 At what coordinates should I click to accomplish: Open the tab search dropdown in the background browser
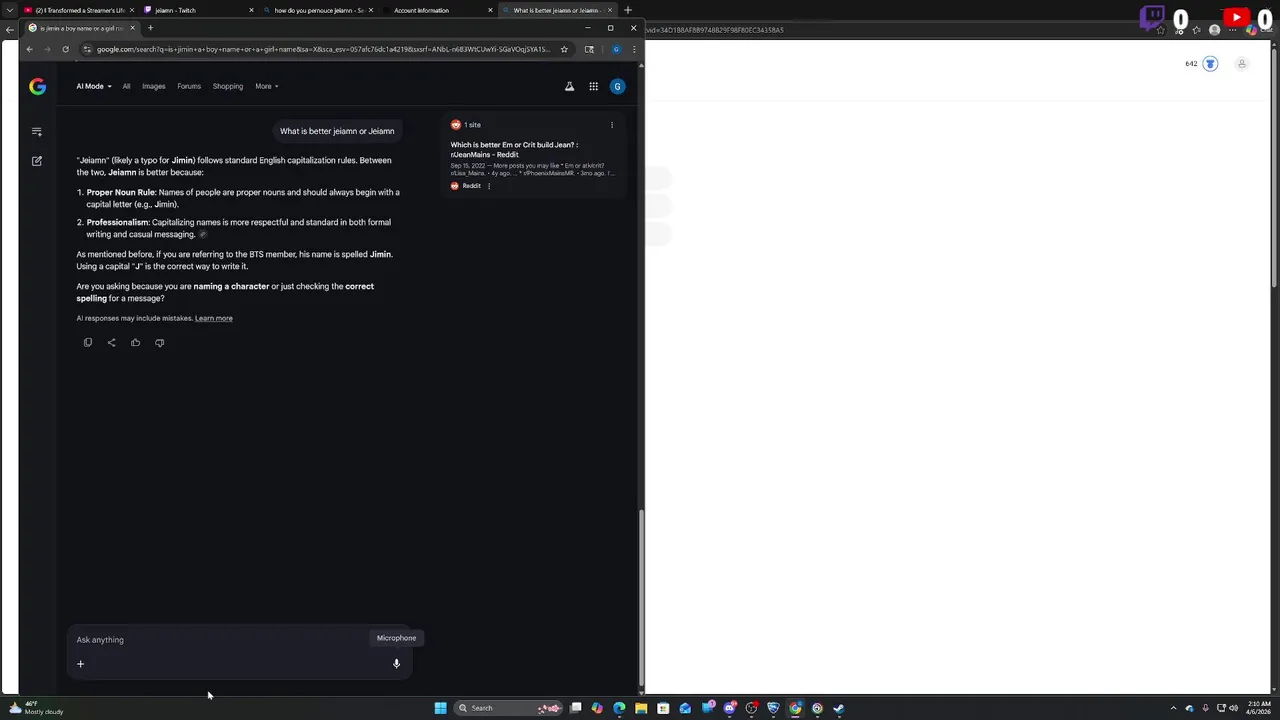[x=9, y=10]
